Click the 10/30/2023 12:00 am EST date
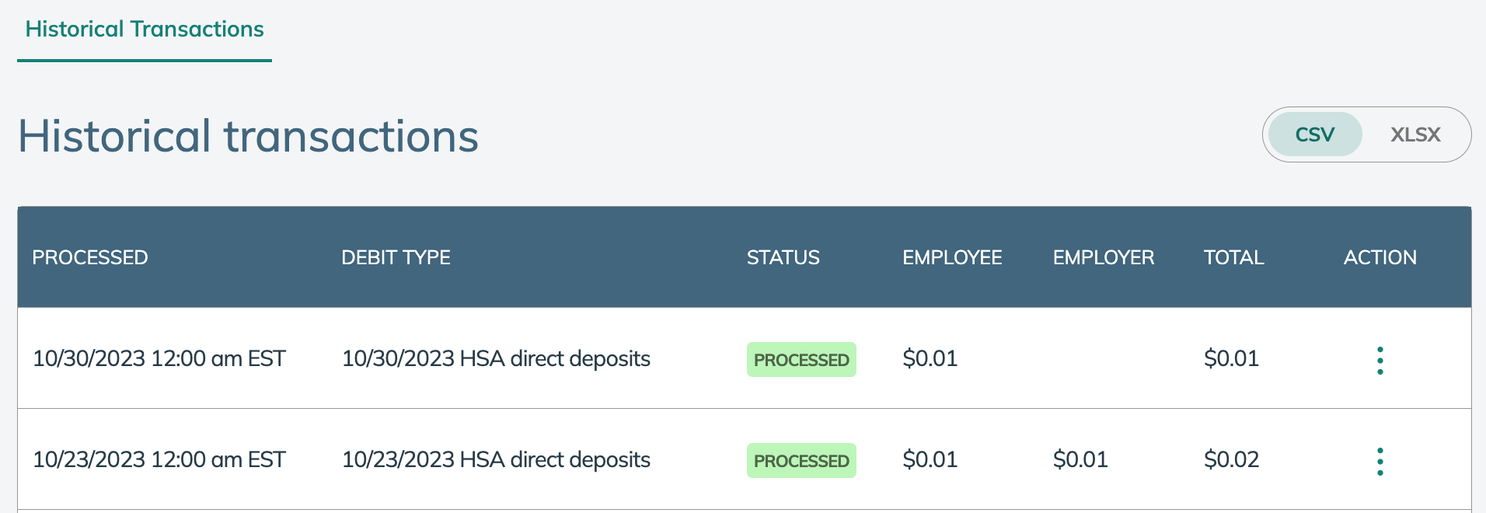 click(159, 358)
